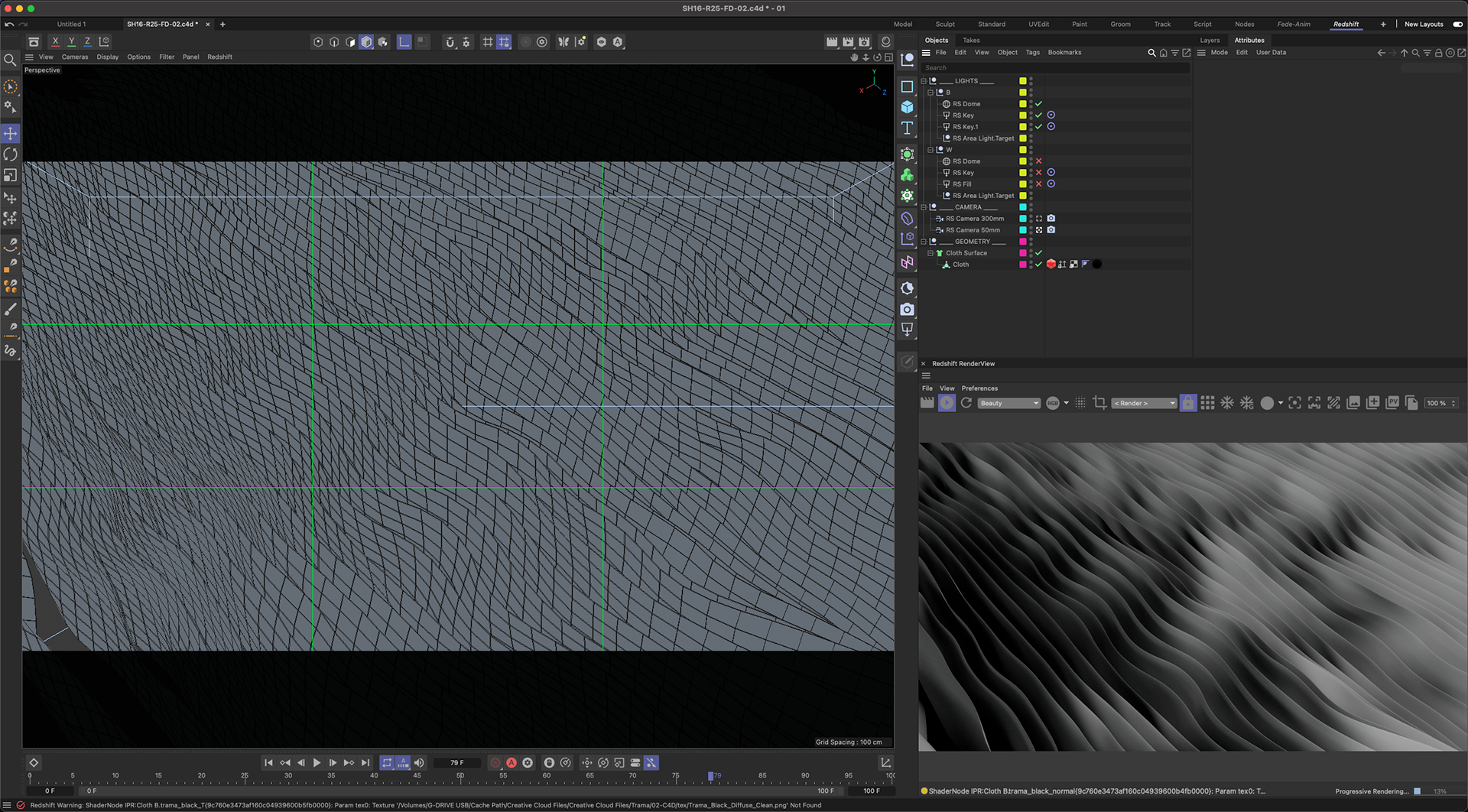Toggle the timeline sound speaker icon
This screenshot has height=812, width=1468.
pyautogui.click(x=419, y=762)
